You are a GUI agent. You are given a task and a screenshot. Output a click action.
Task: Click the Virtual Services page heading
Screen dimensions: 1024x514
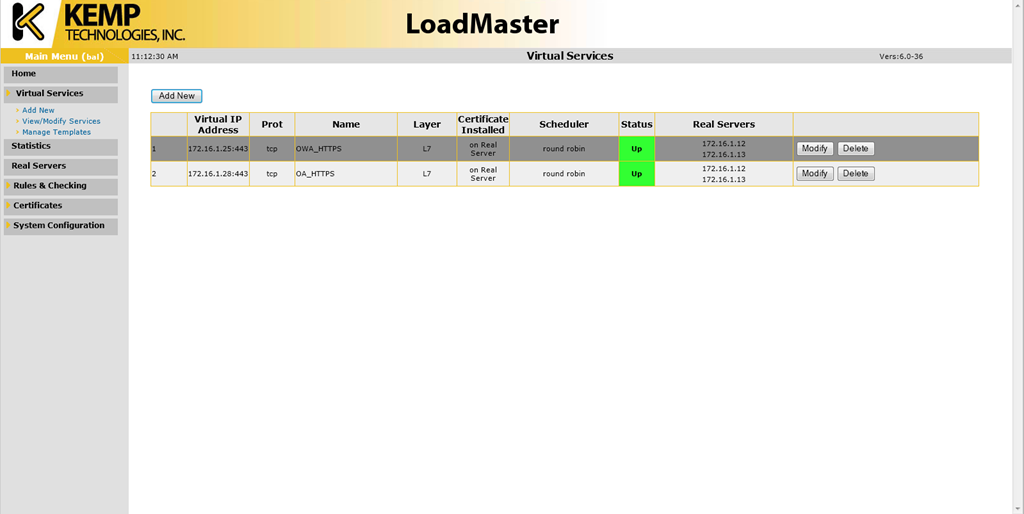(x=569, y=56)
